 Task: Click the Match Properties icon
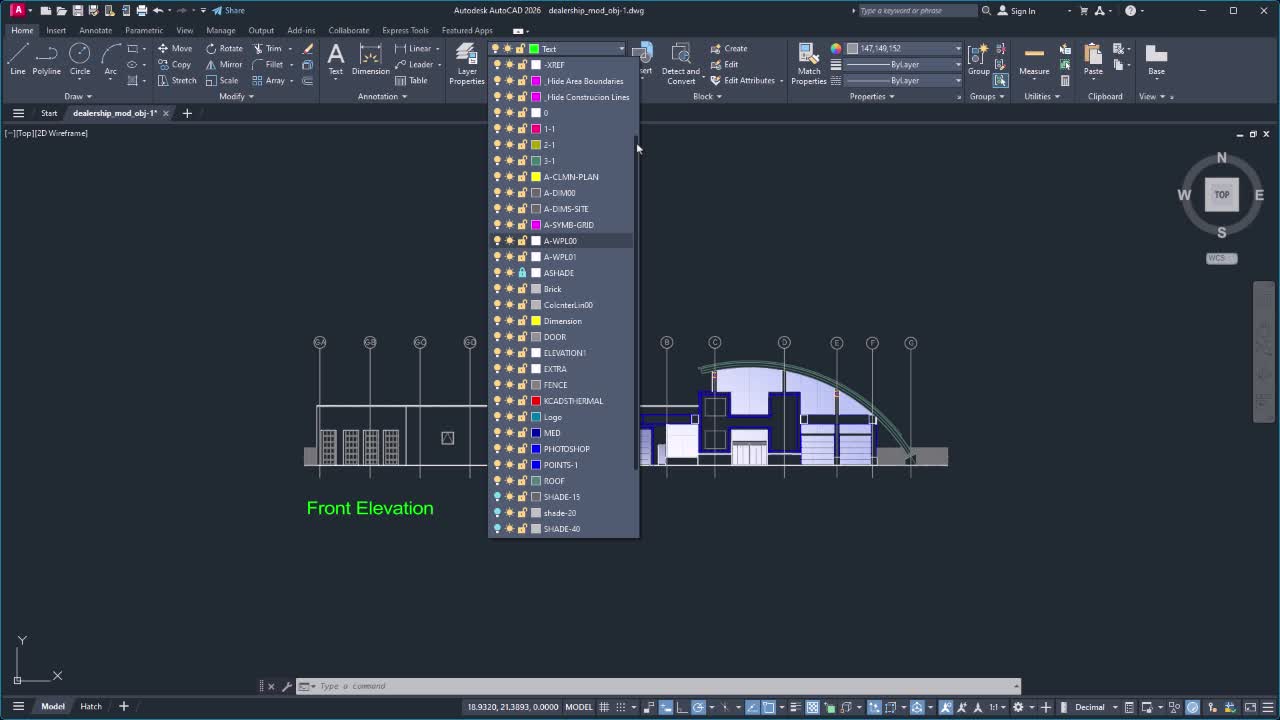(x=808, y=62)
